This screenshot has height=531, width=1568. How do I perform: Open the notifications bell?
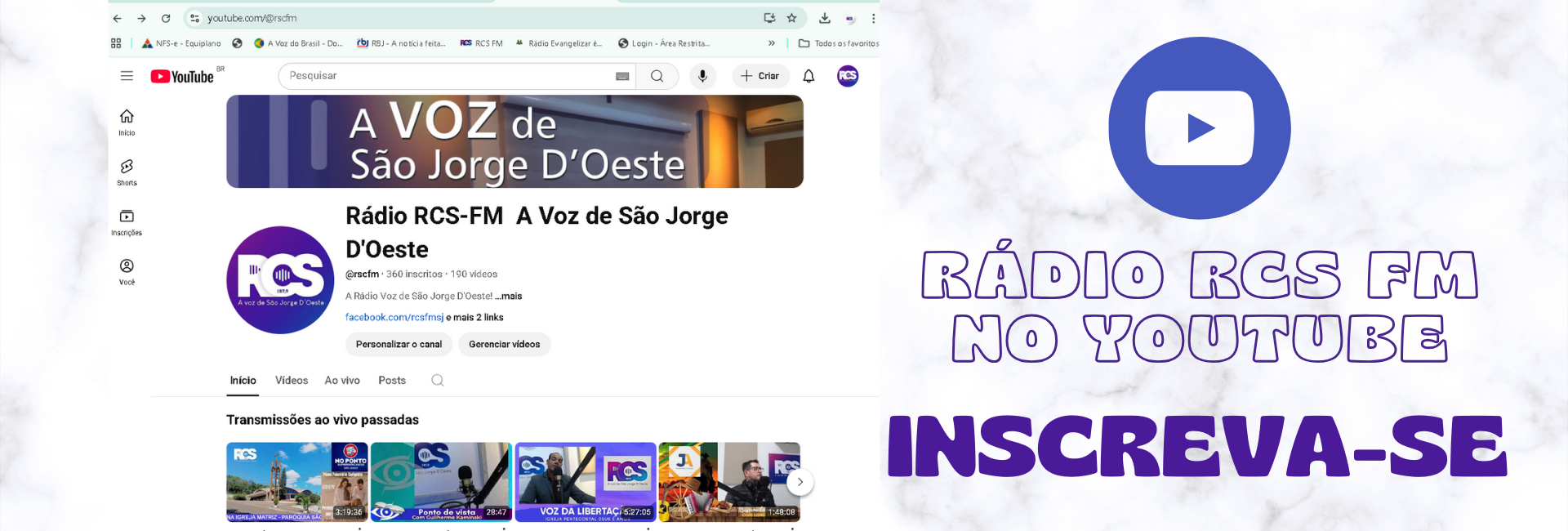point(808,76)
